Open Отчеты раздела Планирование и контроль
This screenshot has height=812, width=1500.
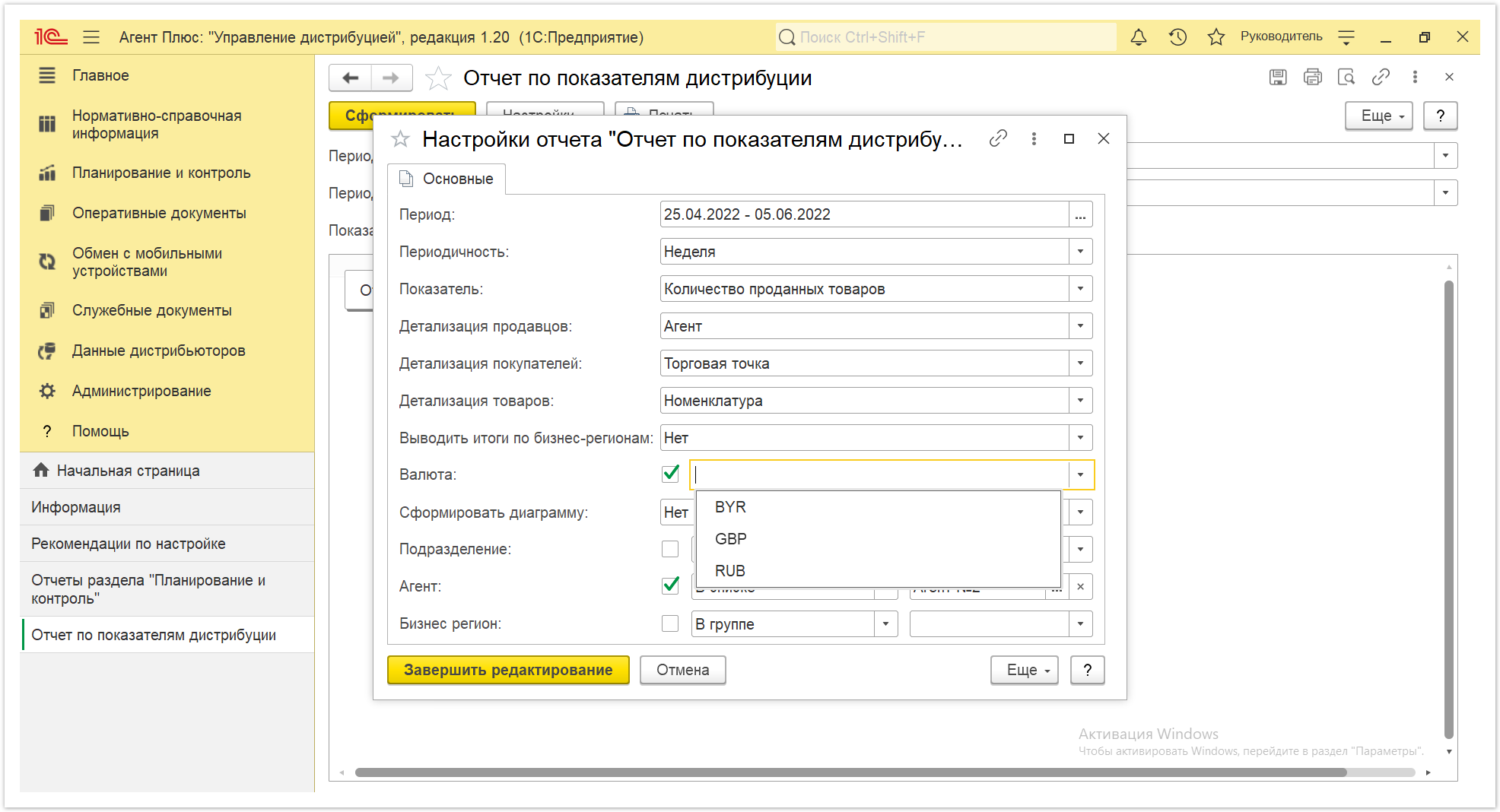[167, 589]
